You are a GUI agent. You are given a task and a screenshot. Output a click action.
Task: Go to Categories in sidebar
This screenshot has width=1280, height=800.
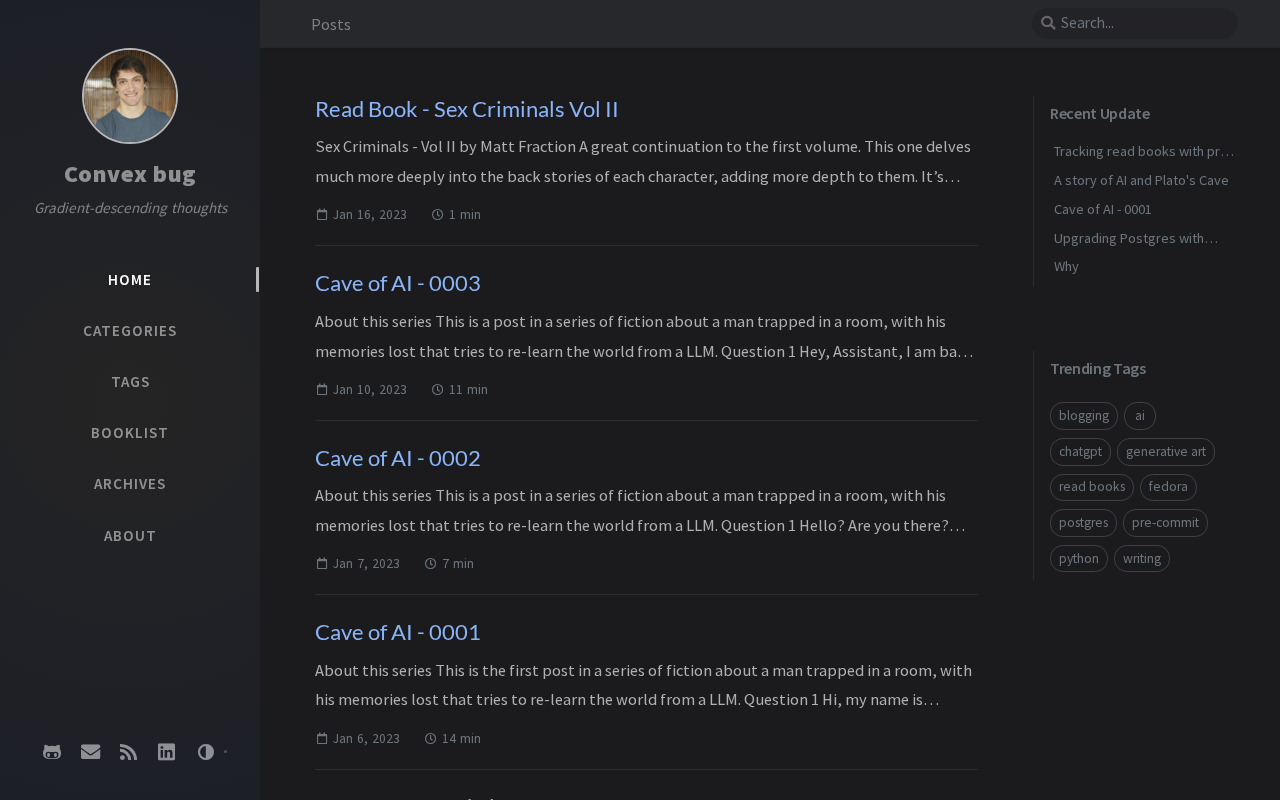pyautogui.click(x=130, y=331)
